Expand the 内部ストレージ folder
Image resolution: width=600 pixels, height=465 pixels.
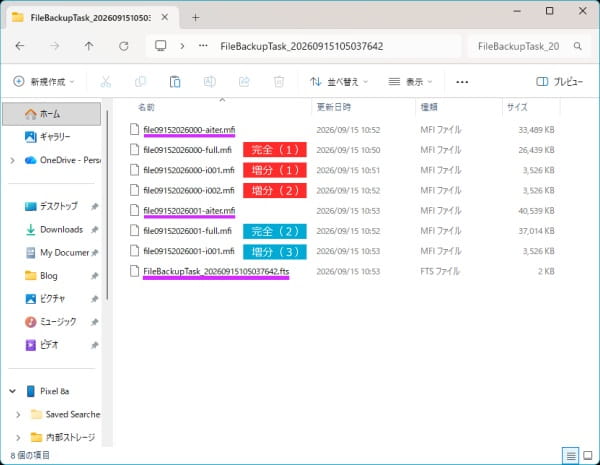[18, 437]
